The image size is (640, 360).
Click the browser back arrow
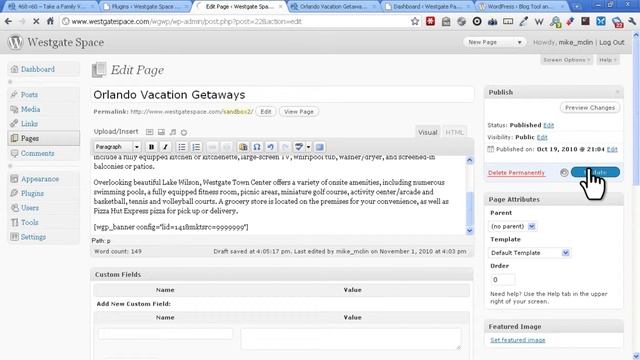(8, 21)
